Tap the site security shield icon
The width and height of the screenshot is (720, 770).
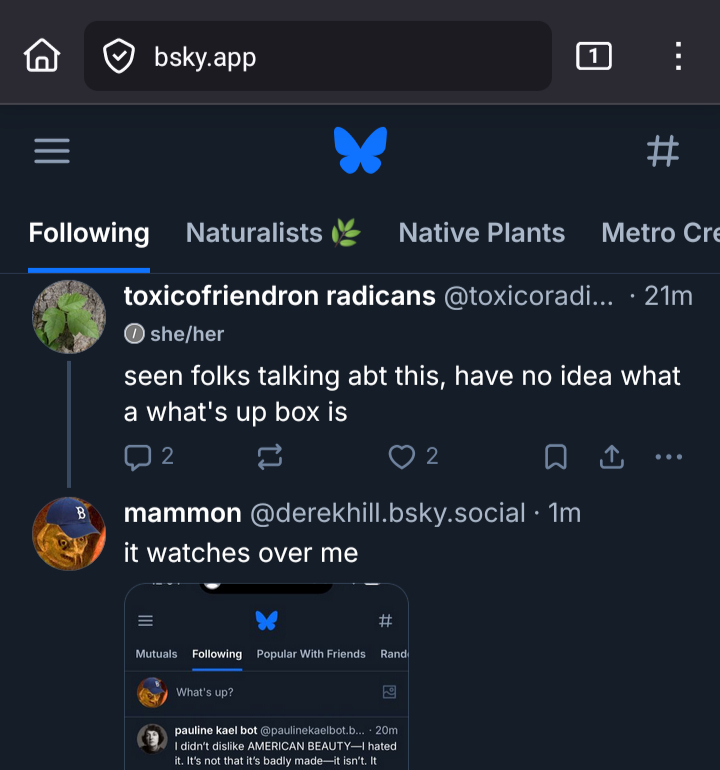pyautogui.click(x=119, y=56)
